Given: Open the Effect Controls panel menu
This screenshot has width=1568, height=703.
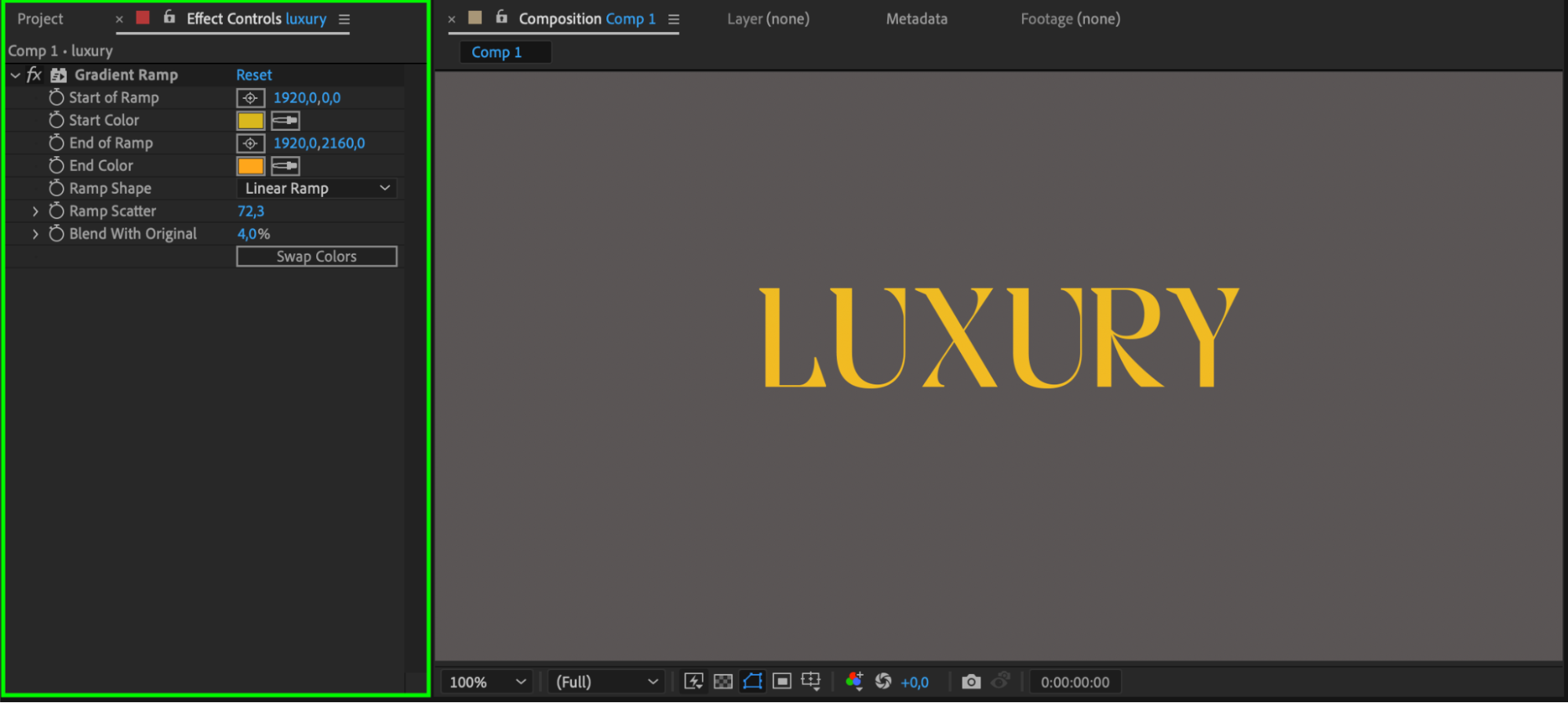Looking at the screenshot, I should [344, 20].
